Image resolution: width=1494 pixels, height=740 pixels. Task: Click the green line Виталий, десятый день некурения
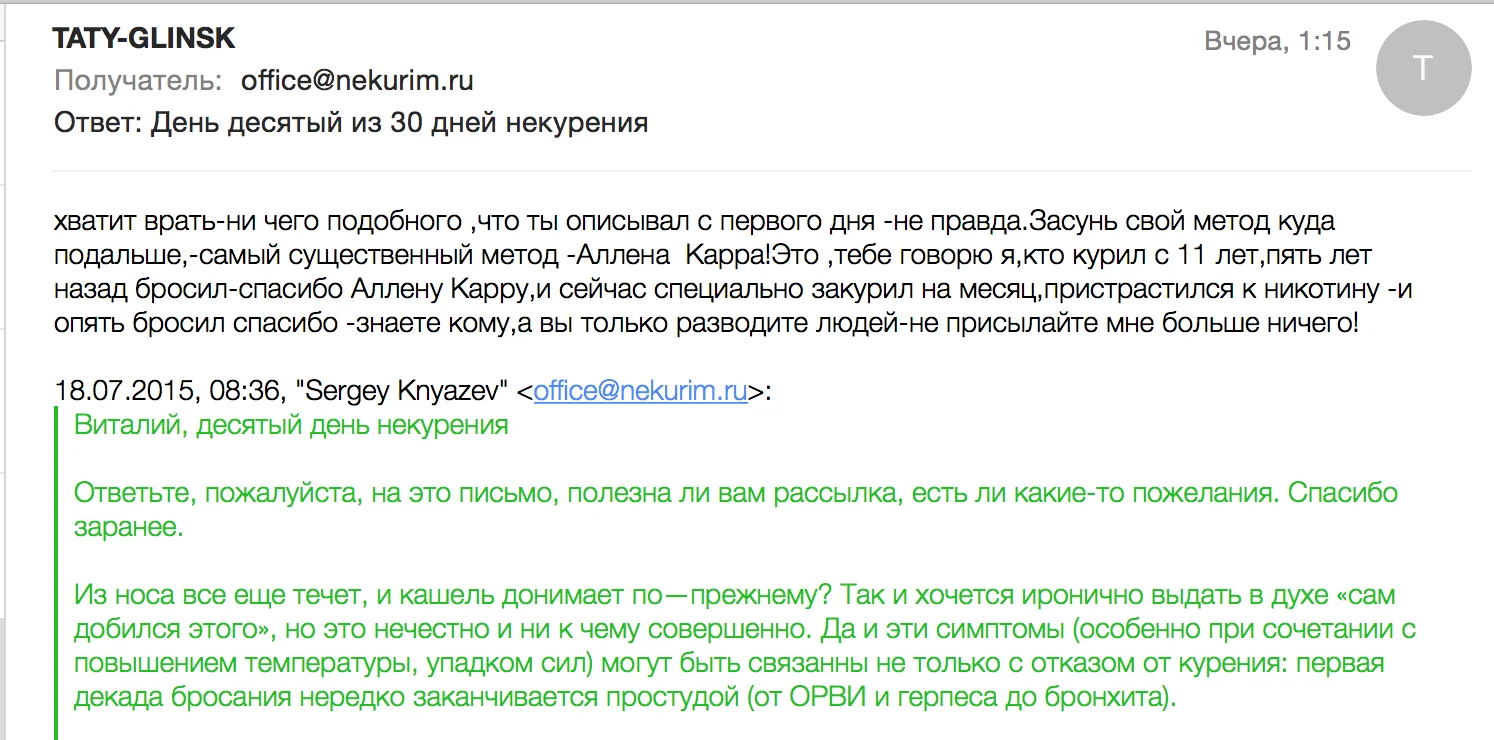(291, 425)
